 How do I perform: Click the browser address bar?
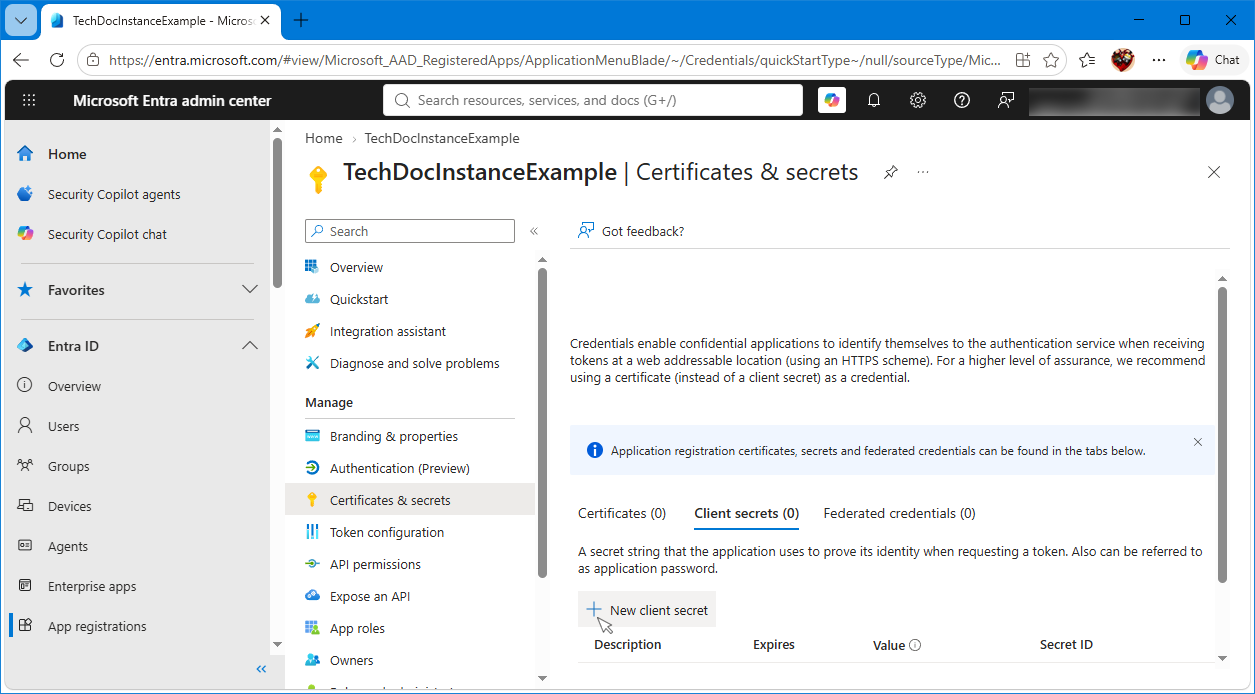point(555,60)
